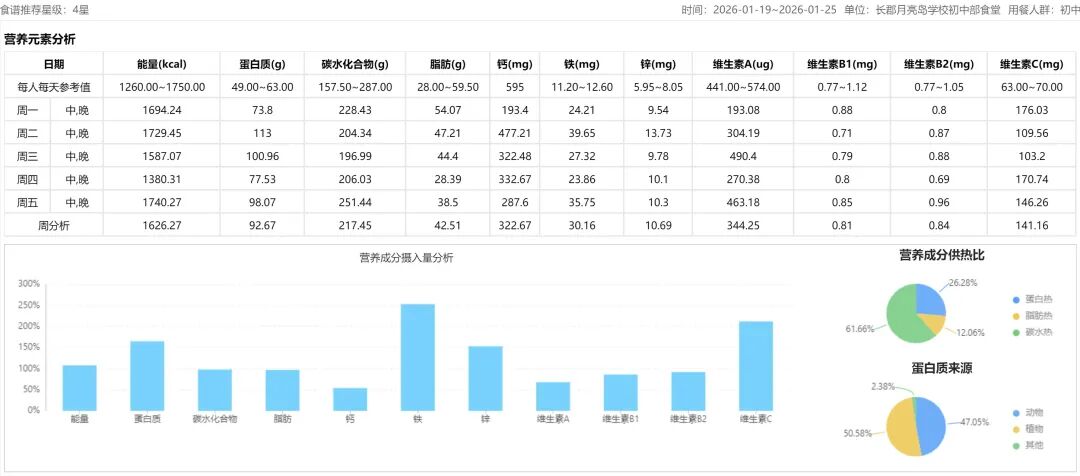Click the 碳水化合物(g) column header
Screen dimensions: 1080x476
coord(355,64)
